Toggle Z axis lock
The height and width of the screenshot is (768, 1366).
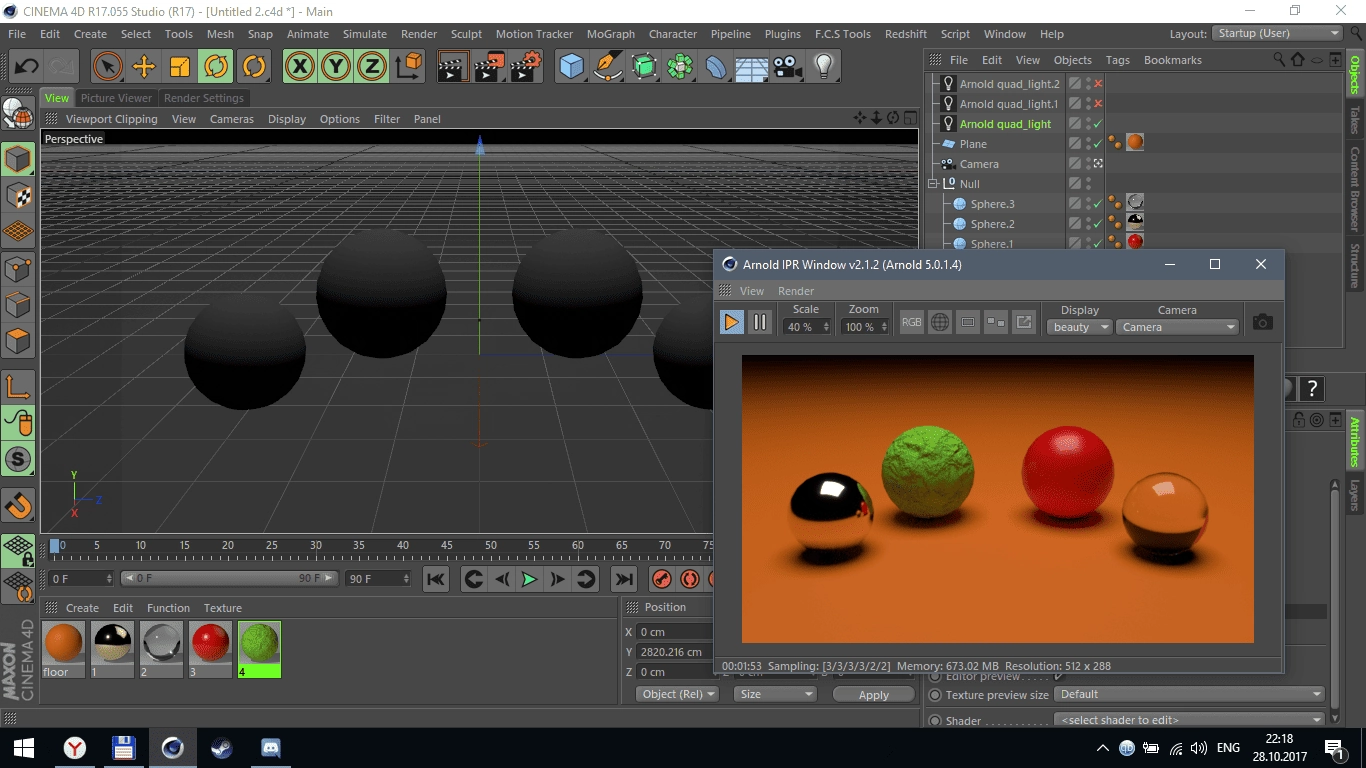[x=372, y=67]
